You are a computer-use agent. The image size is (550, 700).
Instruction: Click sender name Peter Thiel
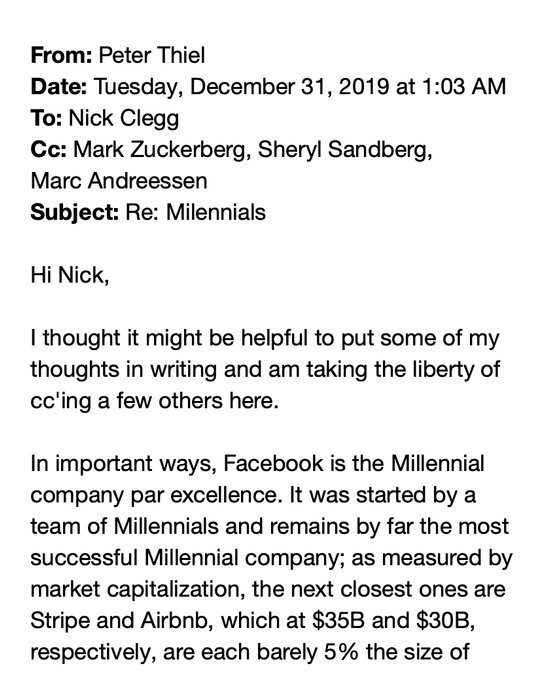(x=152, y=56)
